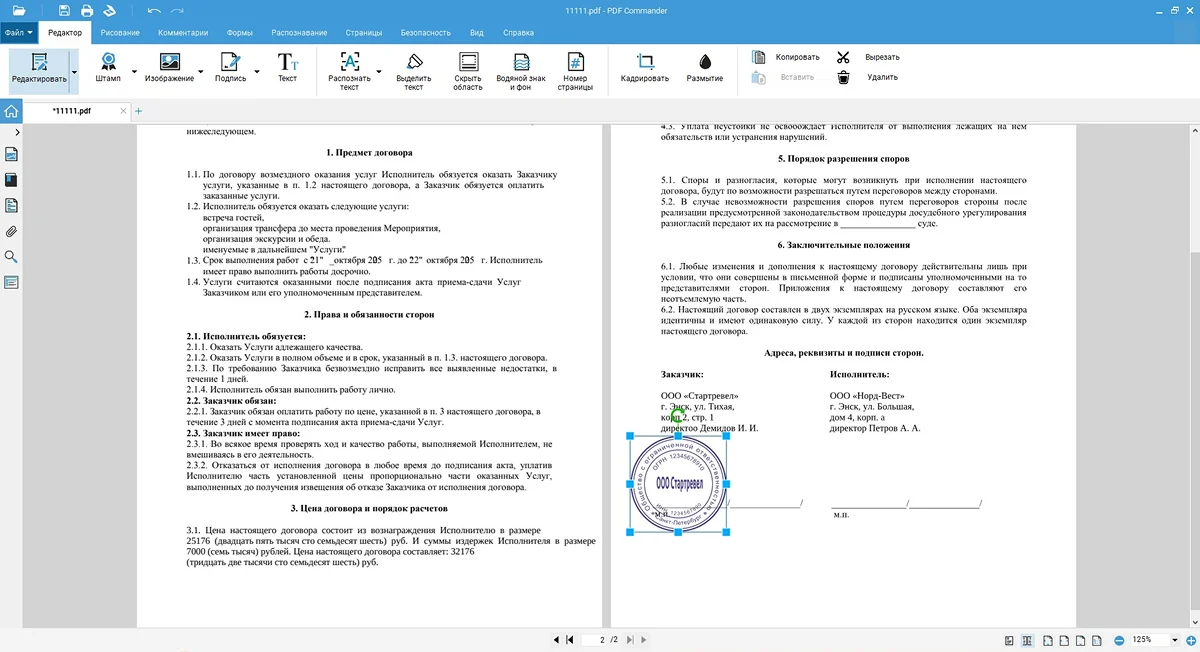Insert page numbers with Номер страницы
Viewport: 1200px width, 652px height.
point(575,70)
